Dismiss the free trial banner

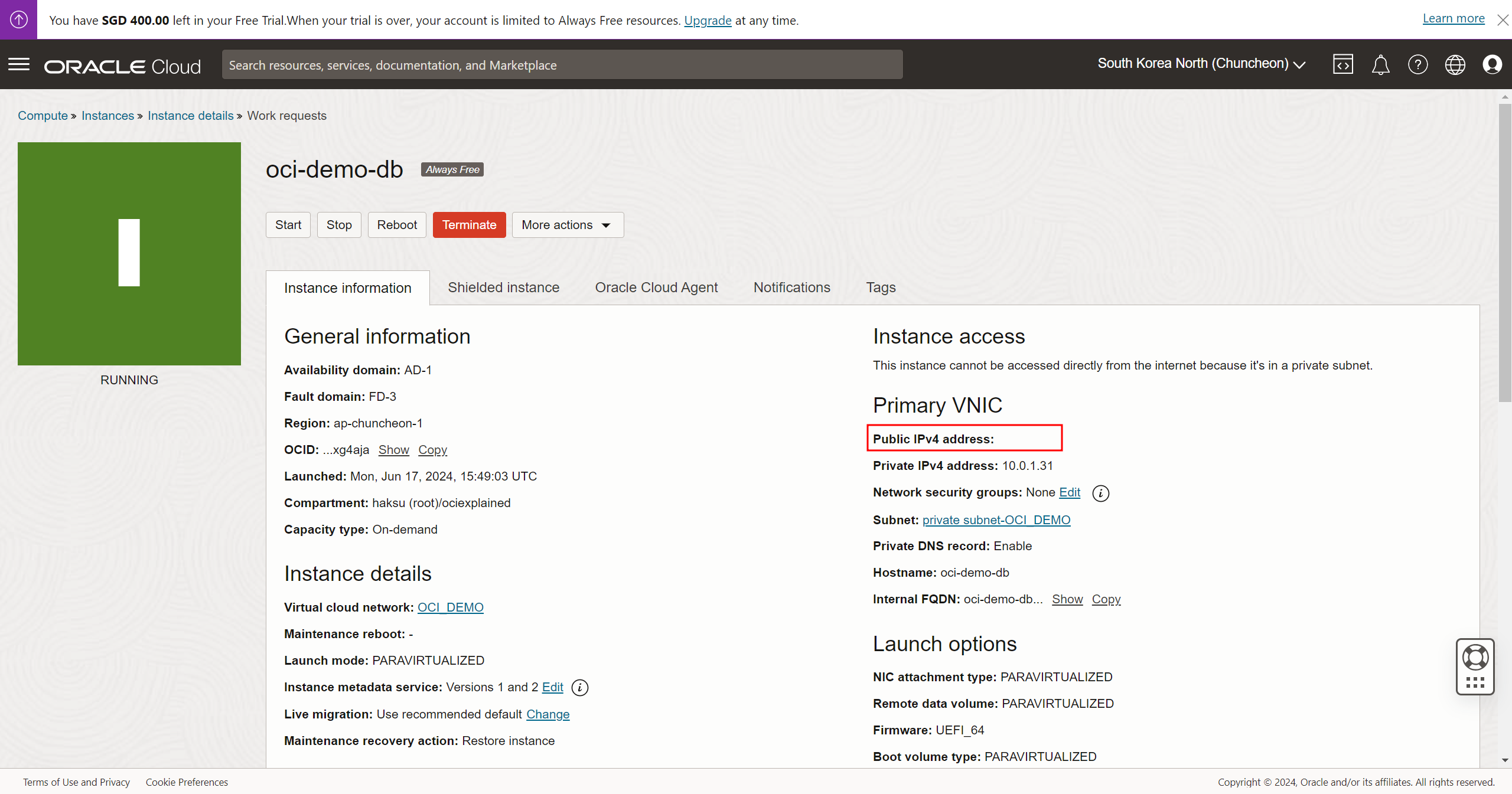click(1503, 20)
